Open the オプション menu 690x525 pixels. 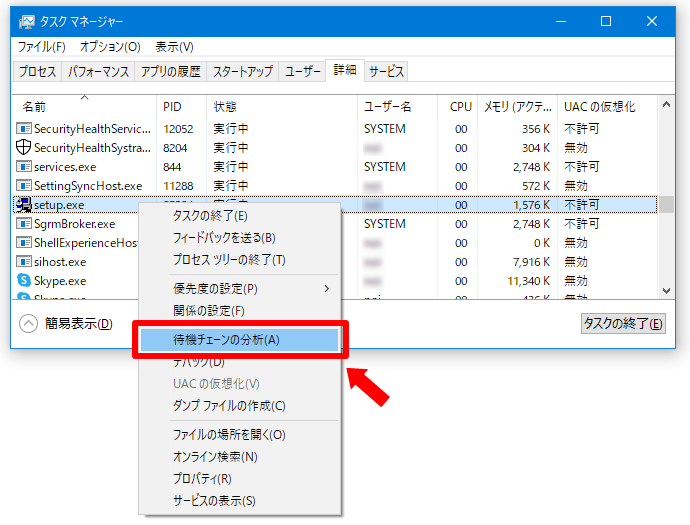[x=110, y=47]
